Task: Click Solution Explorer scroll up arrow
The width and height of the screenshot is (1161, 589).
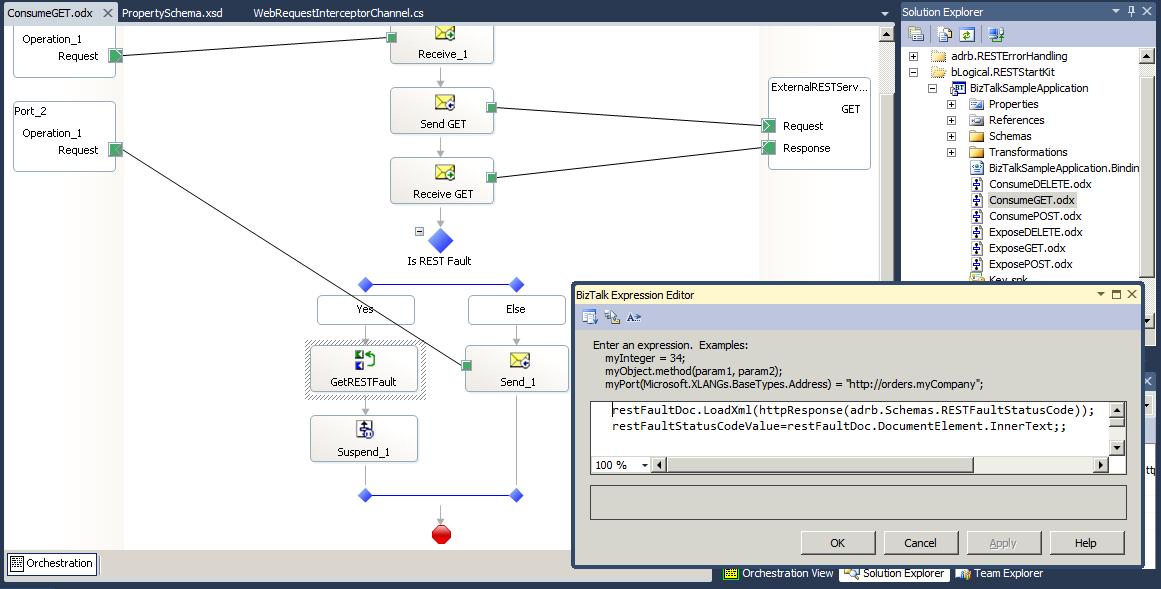Action: point(1147,56)
